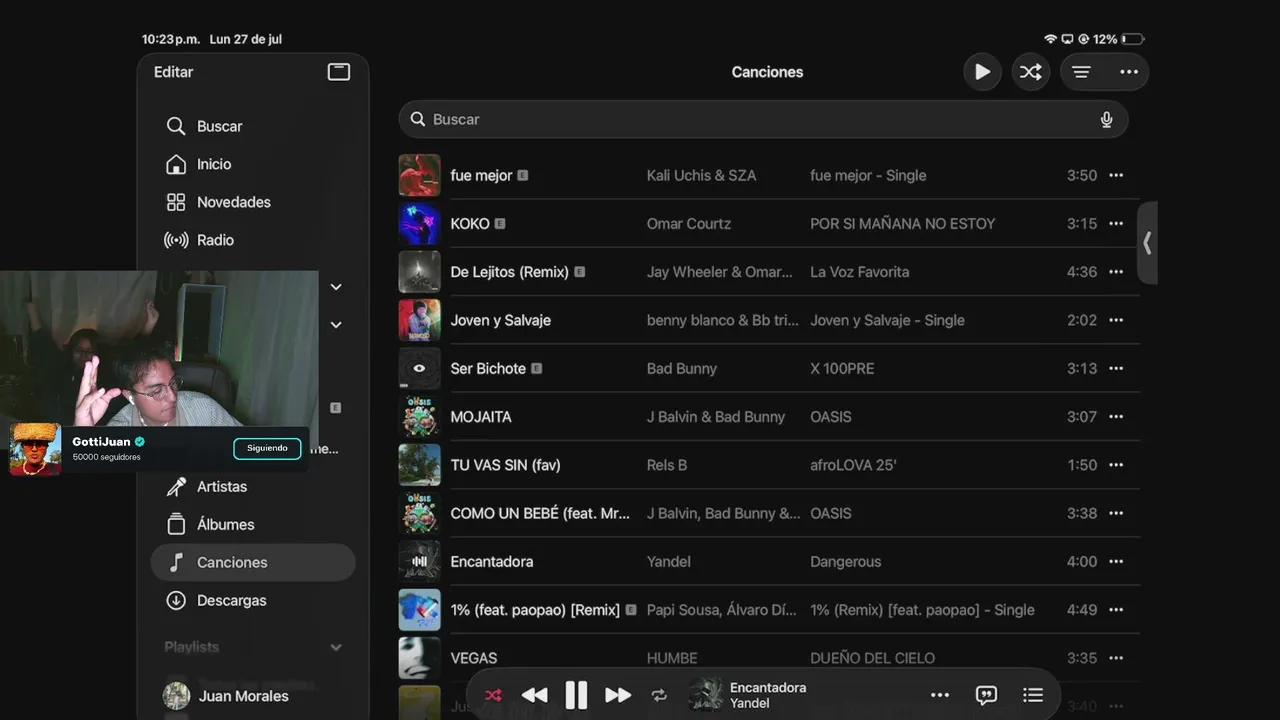Open GottiJuan streamer avatar
Image resolution: width=1280 pixels, height=720 pixels.
pyautogui.click(x=36, y=449)
